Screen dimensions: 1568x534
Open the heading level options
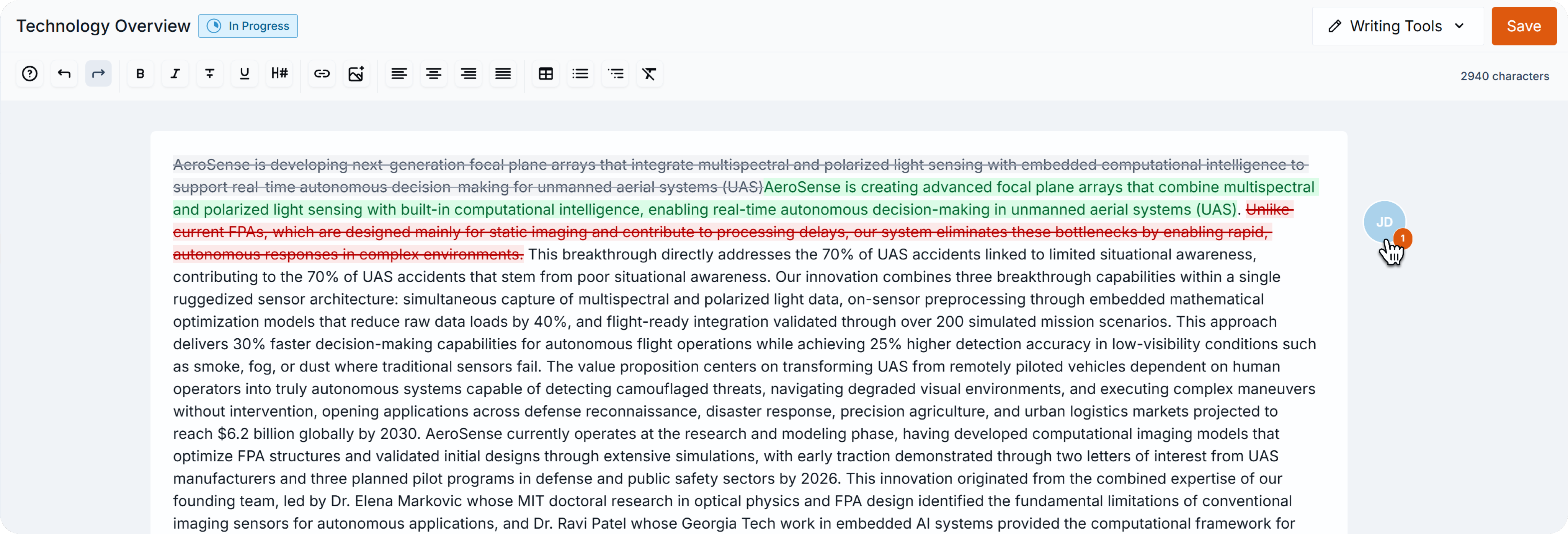(x=279, y=74)
